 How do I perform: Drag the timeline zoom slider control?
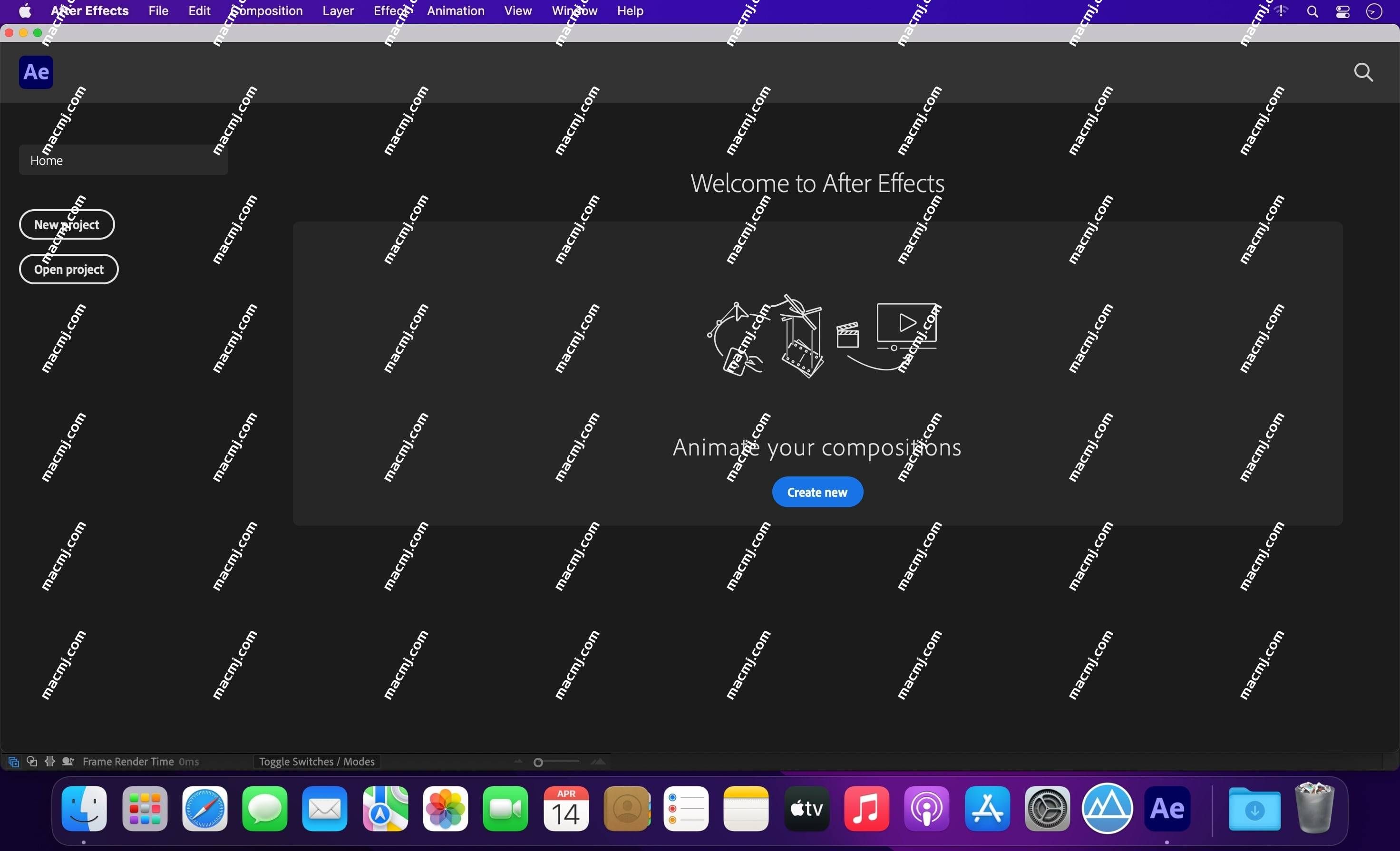click(538, 762)
